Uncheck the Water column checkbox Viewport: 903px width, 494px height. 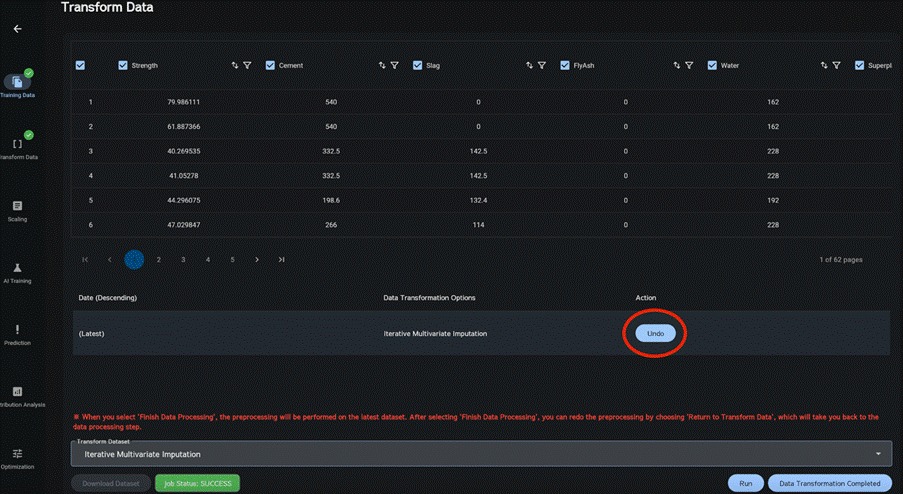click(712, 66)
